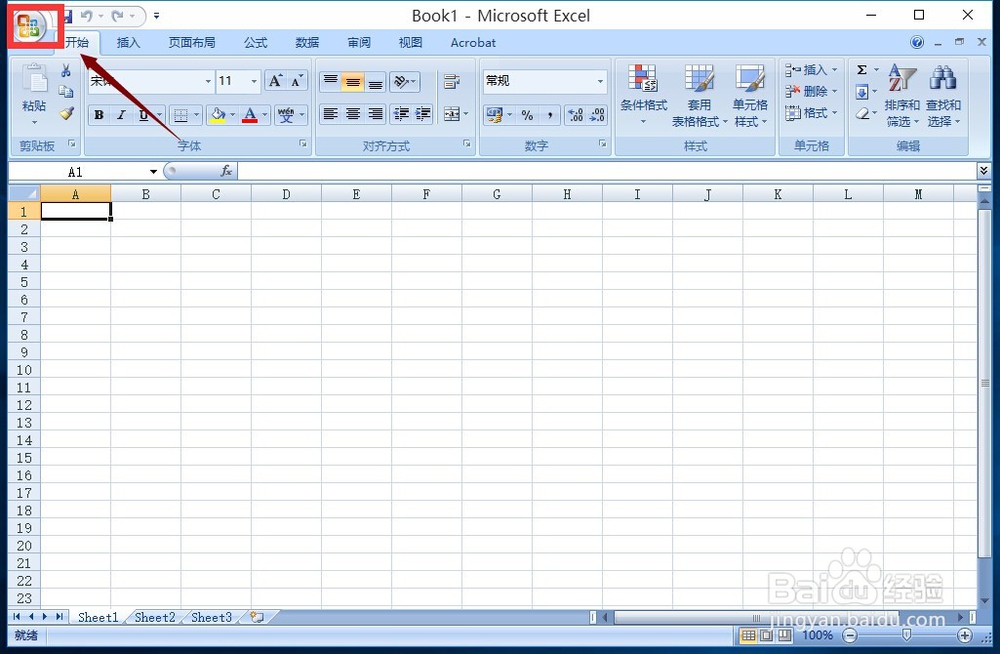This screenshot has height=654, width=1000.
Task: Apply red font color A
Action: 250,115
